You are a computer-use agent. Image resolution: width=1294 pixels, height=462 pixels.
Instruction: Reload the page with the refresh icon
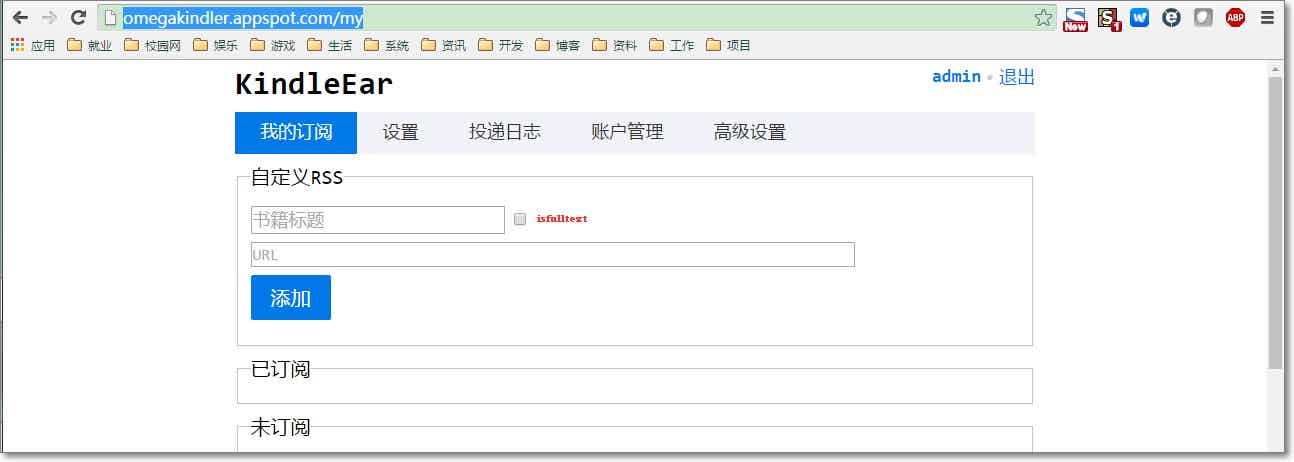tap(78, 17)
